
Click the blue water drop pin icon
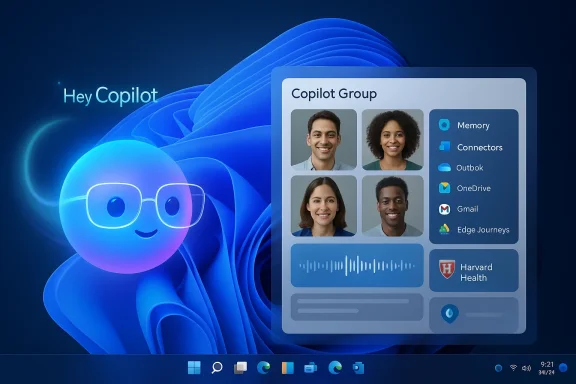coord(450,313)
